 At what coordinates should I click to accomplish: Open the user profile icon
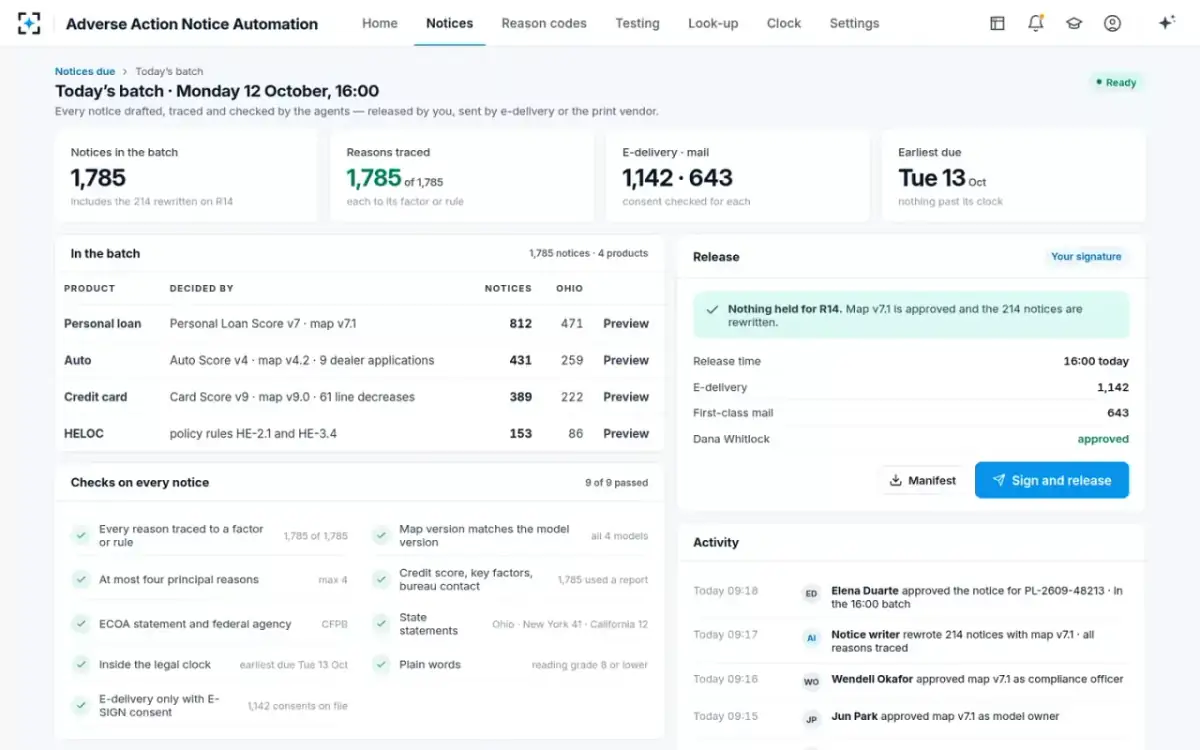(x=1112, y=23)
